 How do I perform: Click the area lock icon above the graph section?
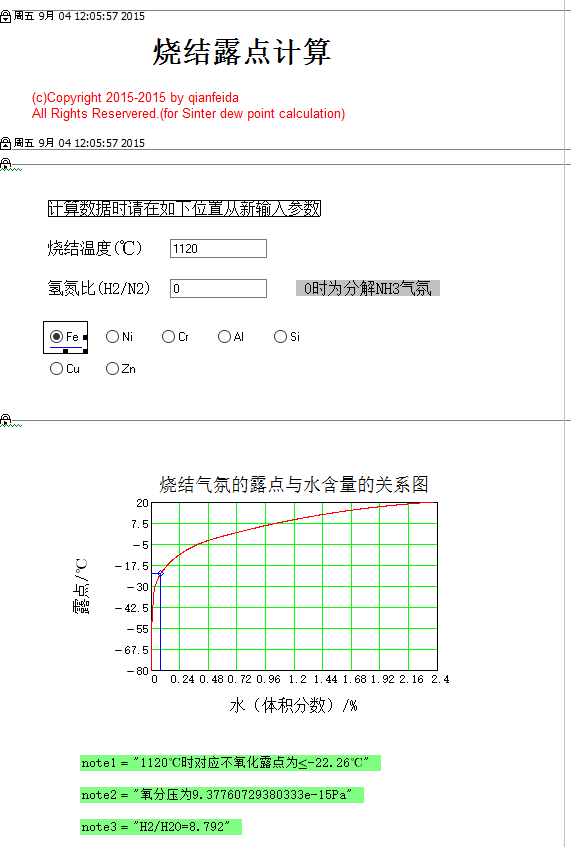[5, 419]
